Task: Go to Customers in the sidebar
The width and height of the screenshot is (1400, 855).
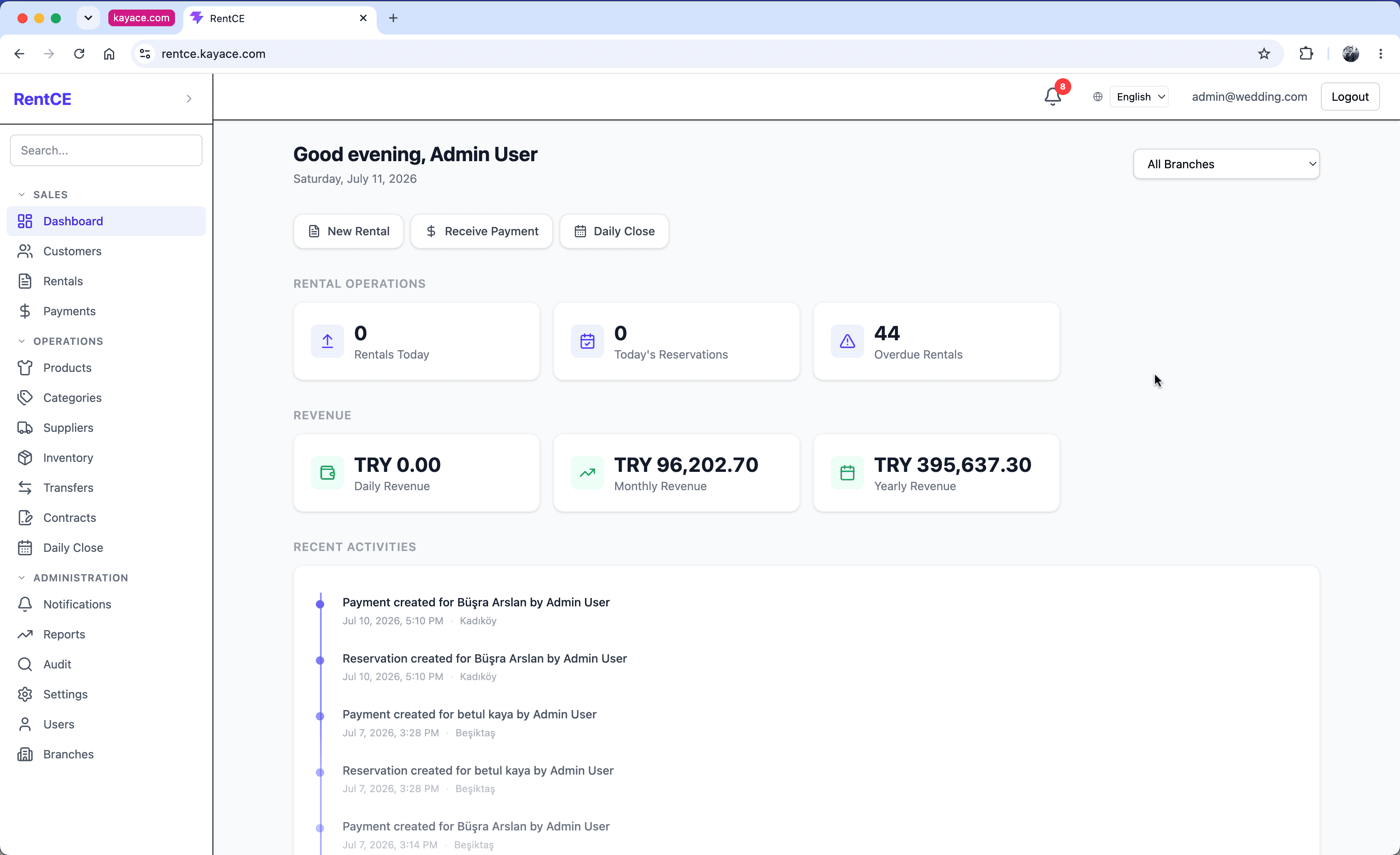Action: pos(106,251)
